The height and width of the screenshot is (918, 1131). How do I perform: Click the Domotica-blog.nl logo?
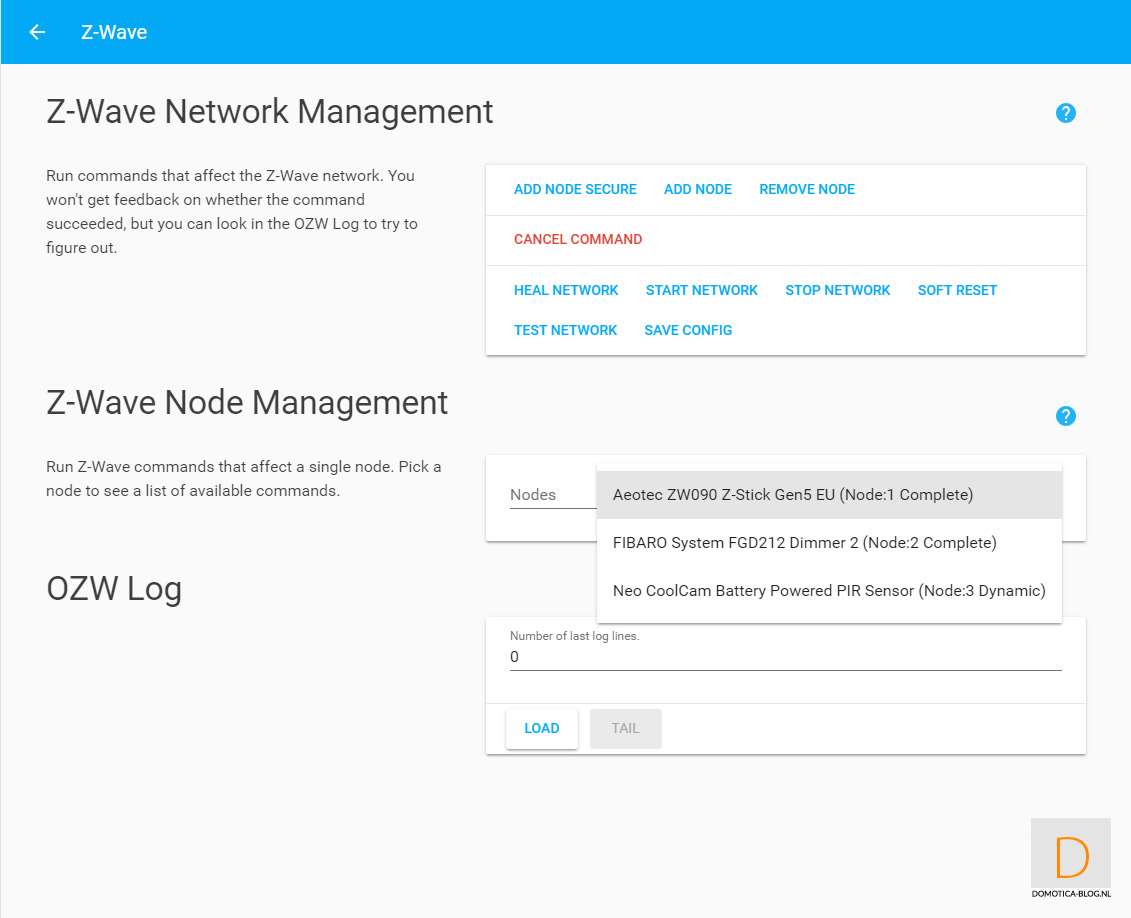pos(1071,859)
